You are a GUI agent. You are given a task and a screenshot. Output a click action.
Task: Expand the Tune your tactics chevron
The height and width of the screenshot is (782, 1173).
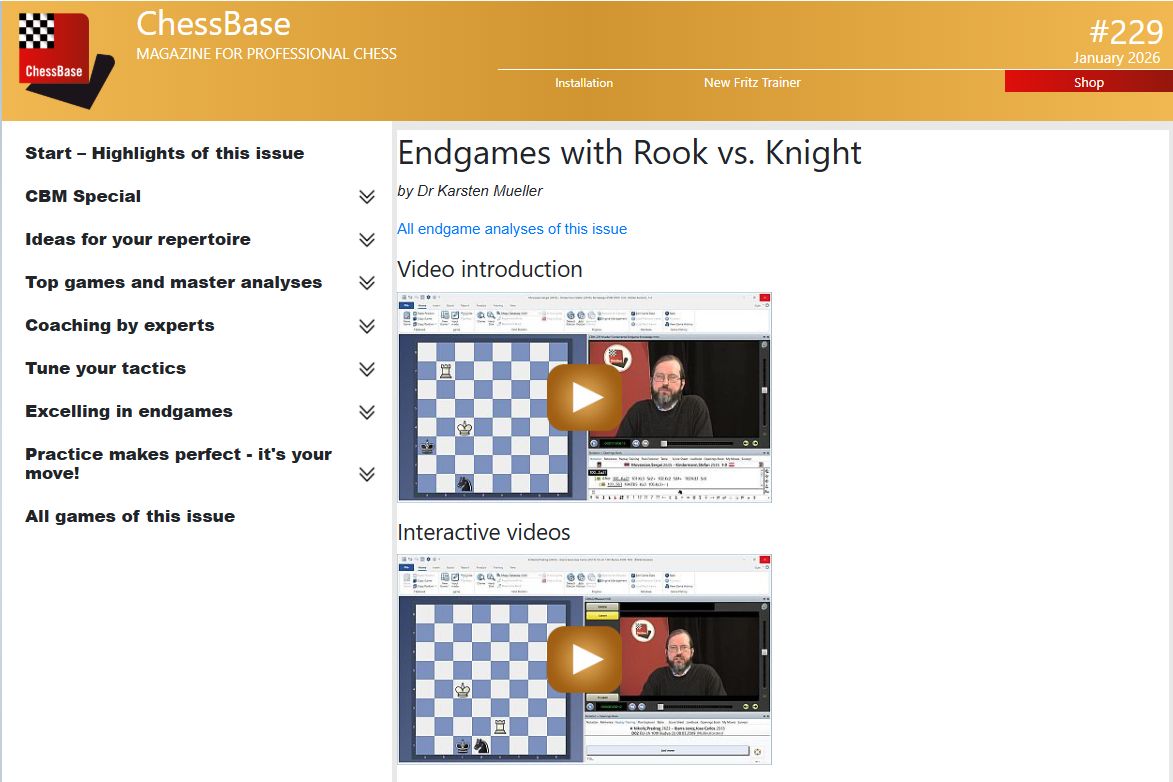367,369
